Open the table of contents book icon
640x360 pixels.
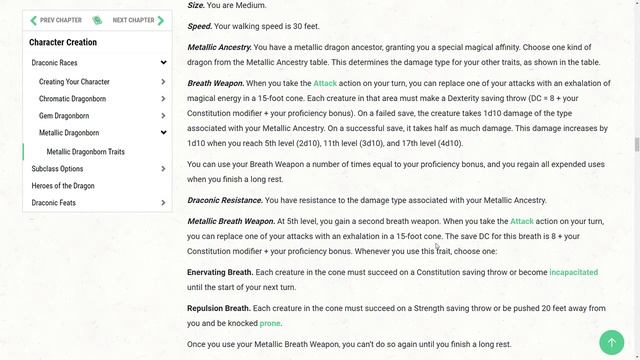(x=97, y=20)
